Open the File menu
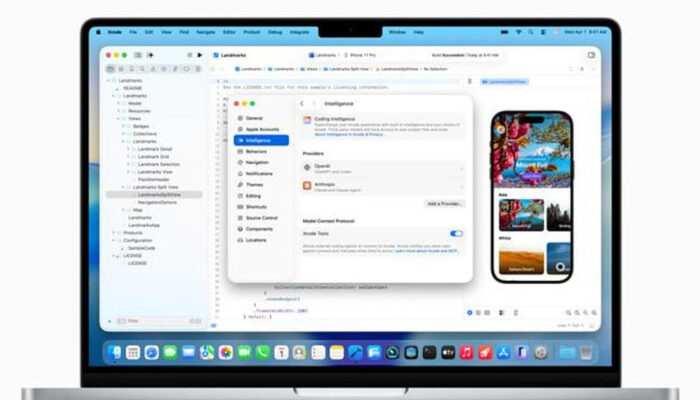The width and height of the screenshot is (700, 400). pyautogui.click(x=133, y=32)
